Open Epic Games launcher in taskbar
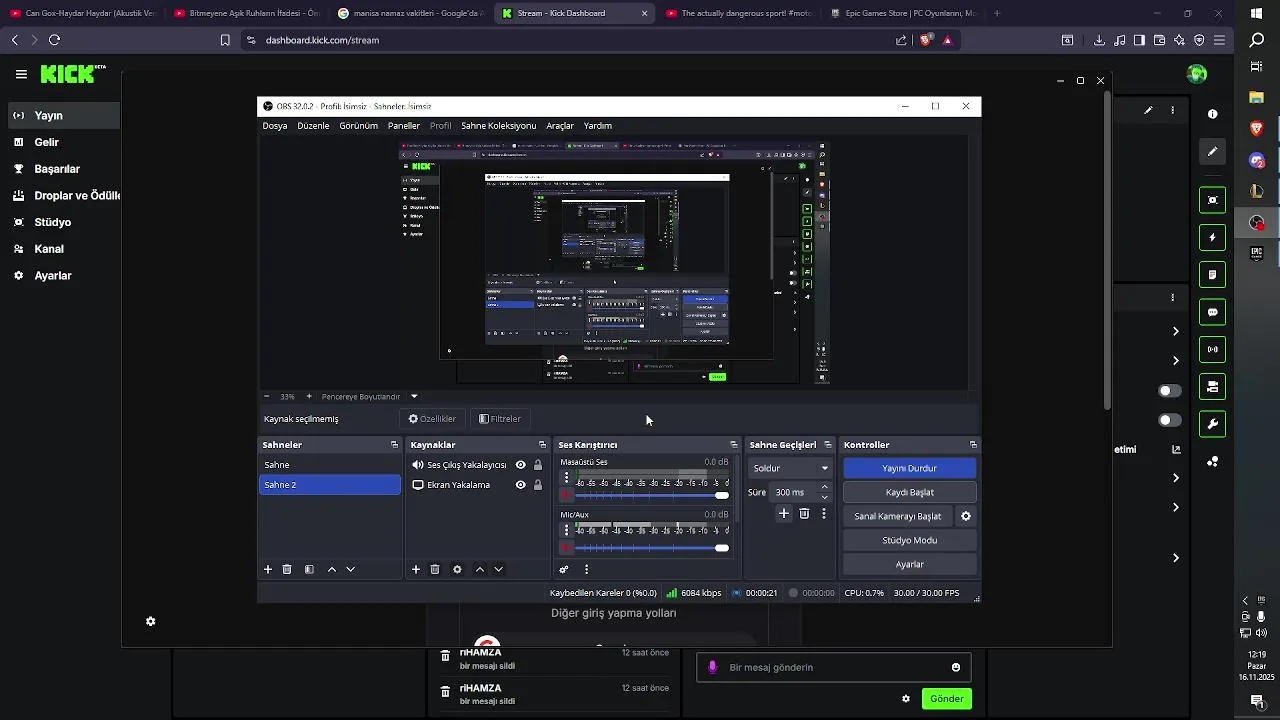Image resolution: width=1280 pixels, height=720 pixels. [1257, 254]
